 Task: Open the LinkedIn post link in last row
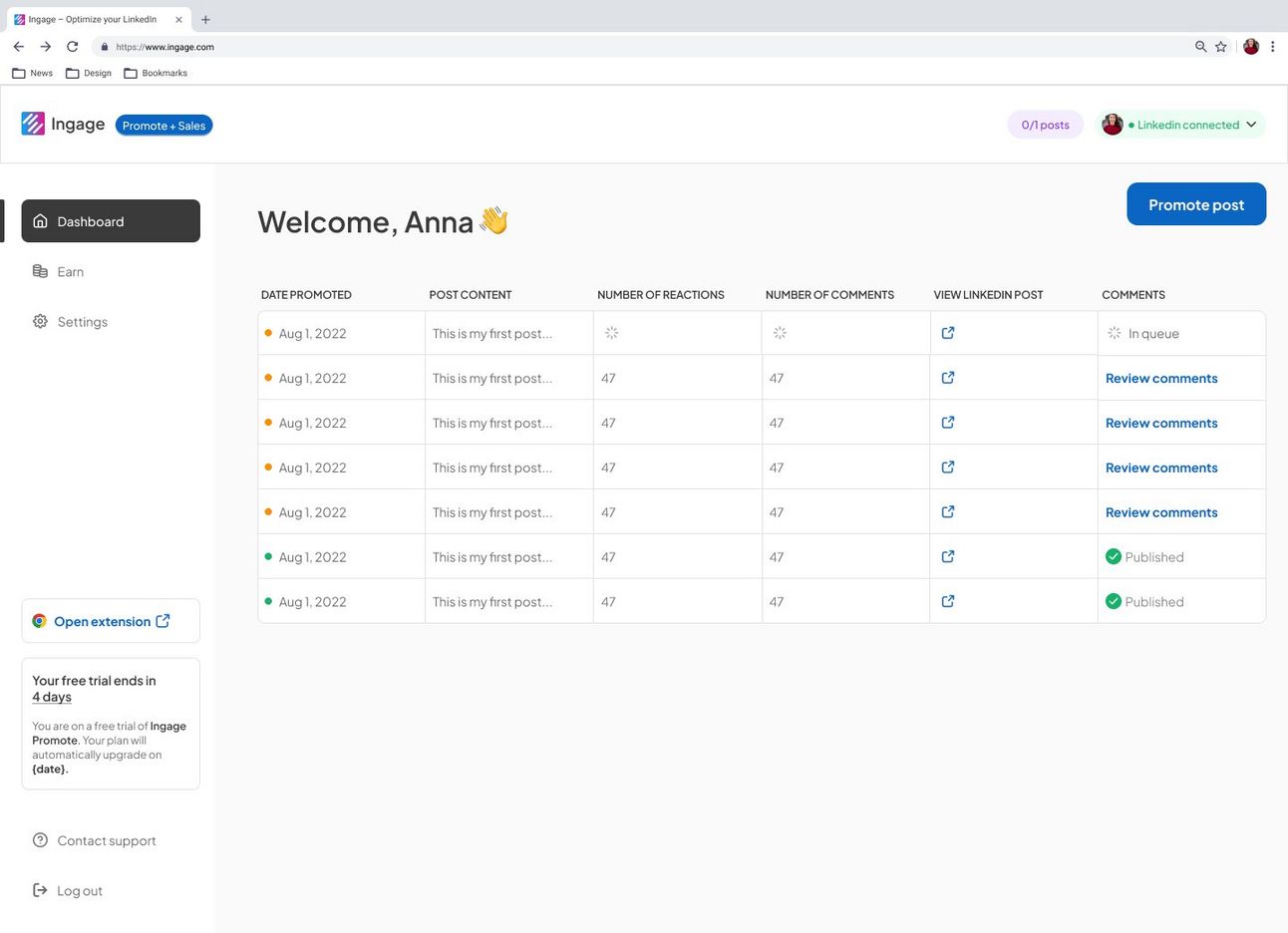pos(947,601)
